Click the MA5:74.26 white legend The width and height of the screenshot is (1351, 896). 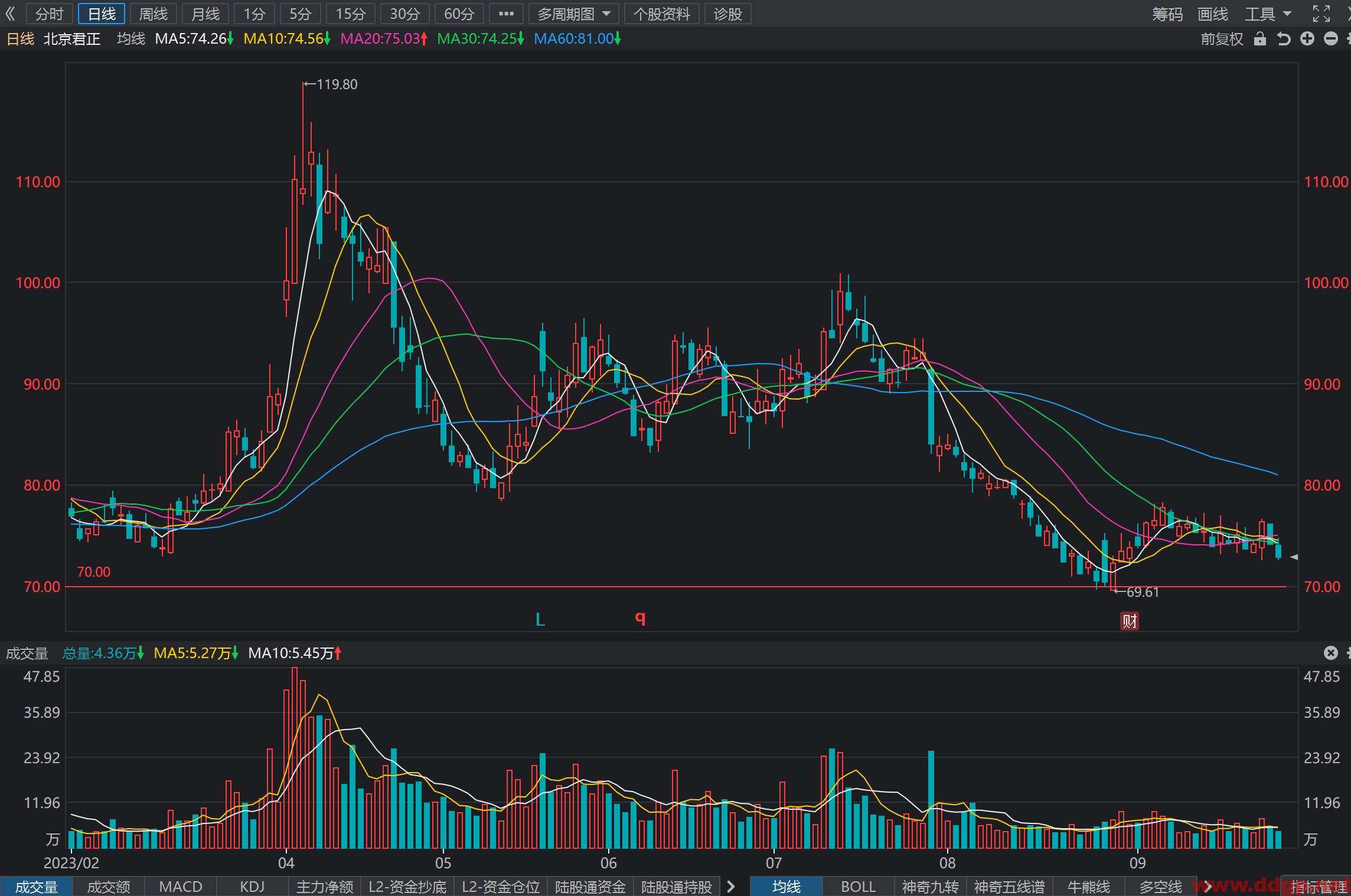[194, 39]
